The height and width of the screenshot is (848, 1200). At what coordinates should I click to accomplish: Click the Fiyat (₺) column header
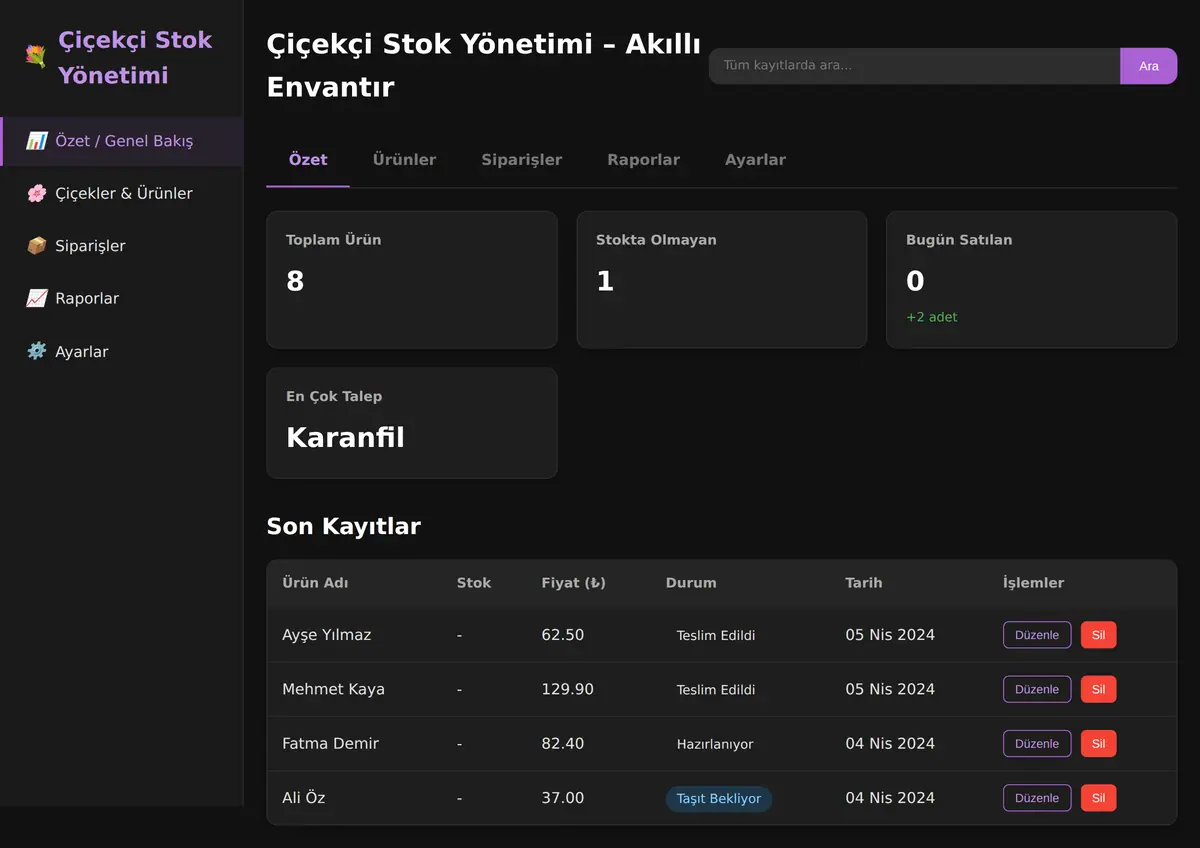[574, 583]
